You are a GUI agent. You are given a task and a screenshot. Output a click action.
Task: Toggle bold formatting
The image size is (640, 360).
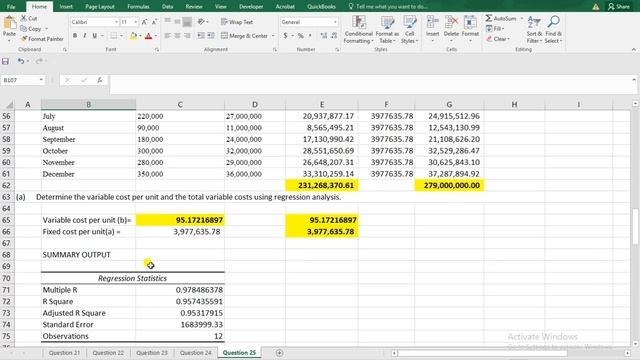75,36
